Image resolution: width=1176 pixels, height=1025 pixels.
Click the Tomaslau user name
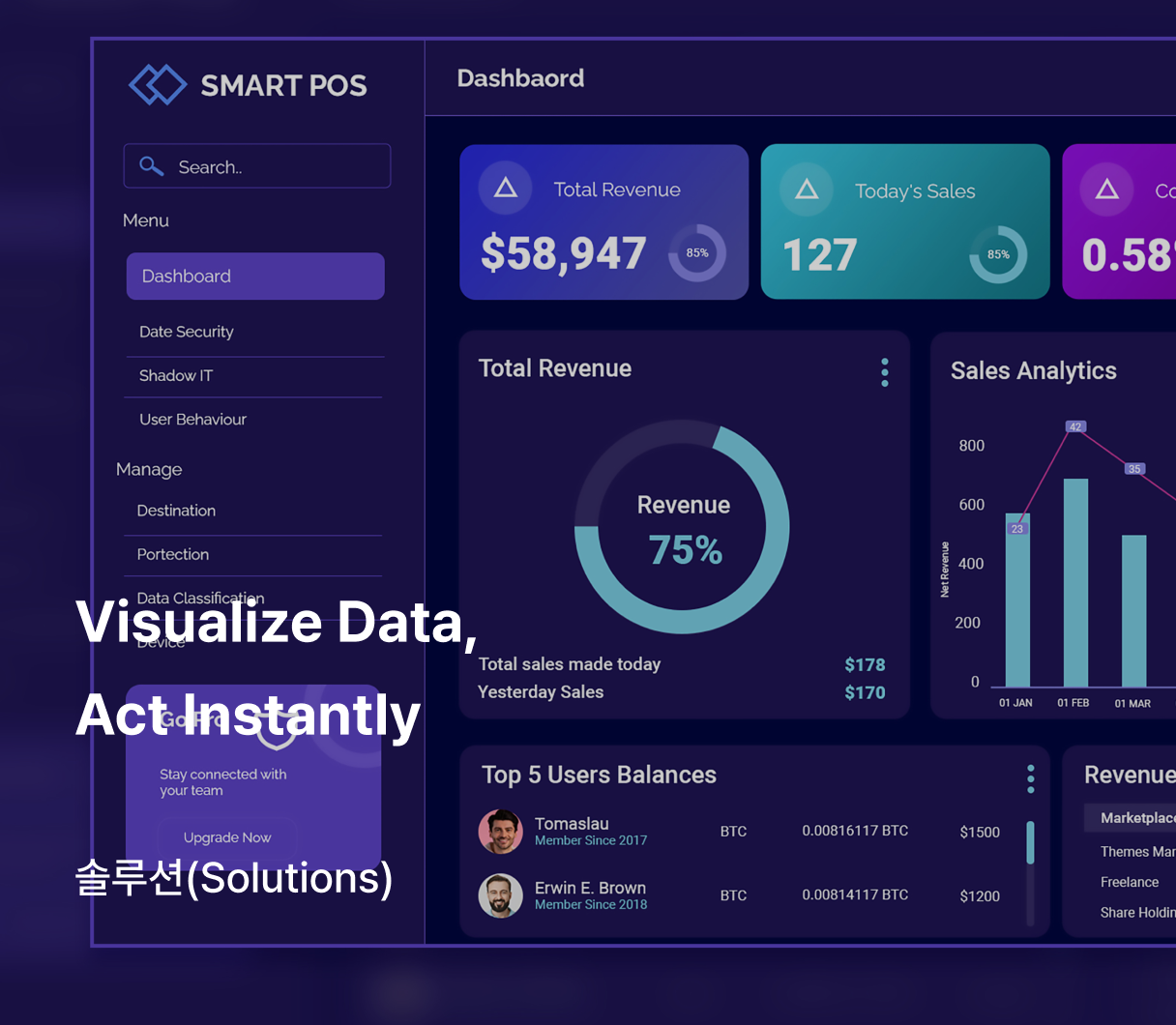[572, 824]
